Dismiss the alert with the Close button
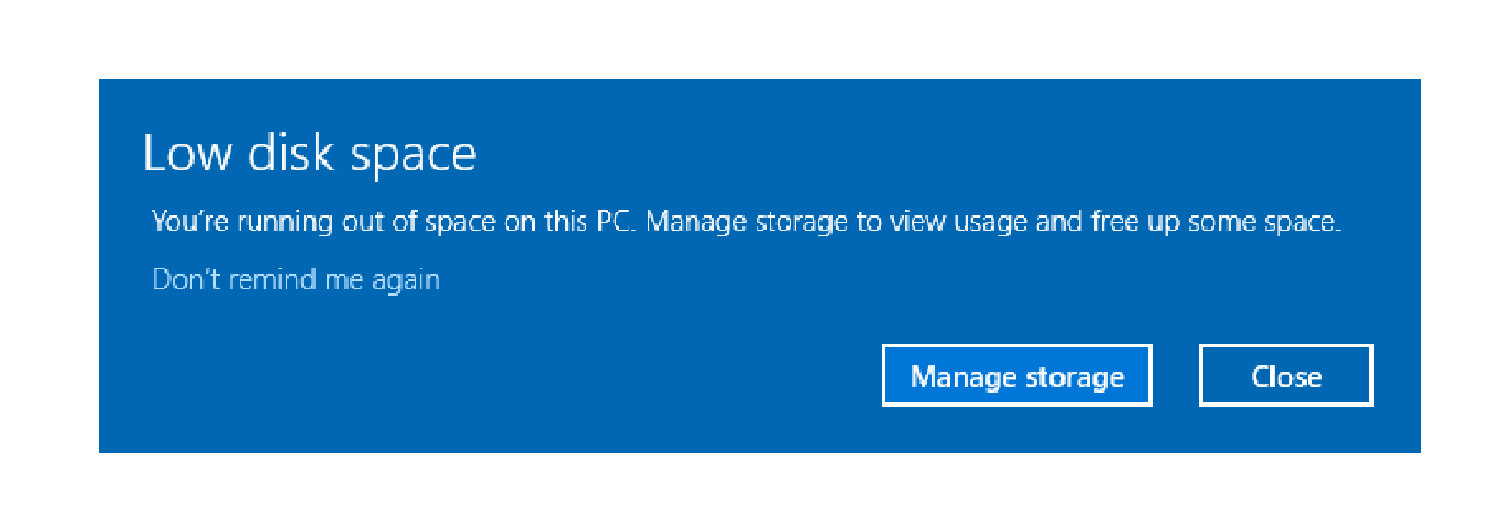 (x=1286, y=376)
